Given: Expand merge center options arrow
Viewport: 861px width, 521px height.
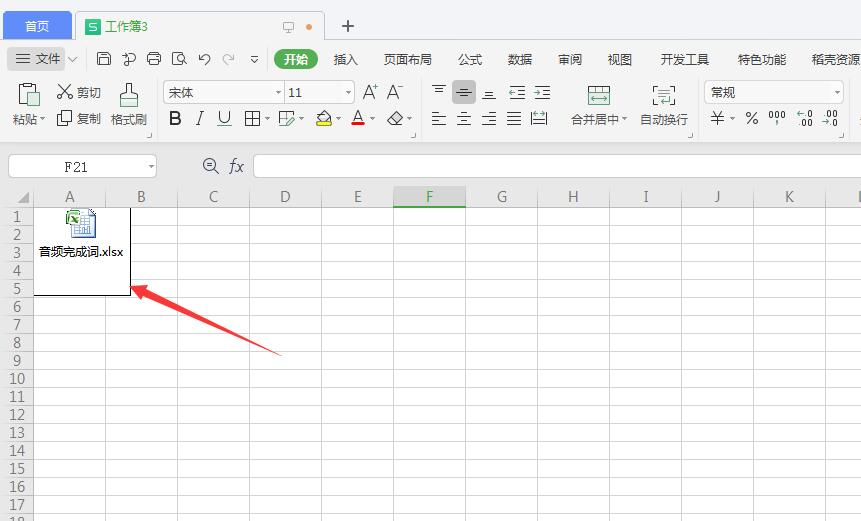Looking at the screenshot, I should 624,119.
